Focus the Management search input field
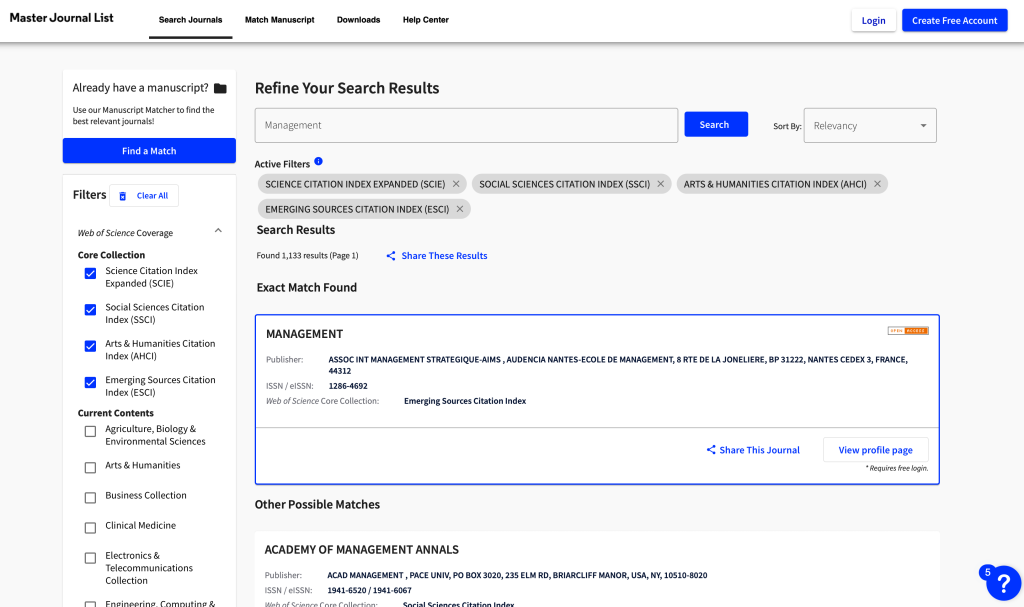The width and height of the screenshot is (1024, 607). (466, 125)
